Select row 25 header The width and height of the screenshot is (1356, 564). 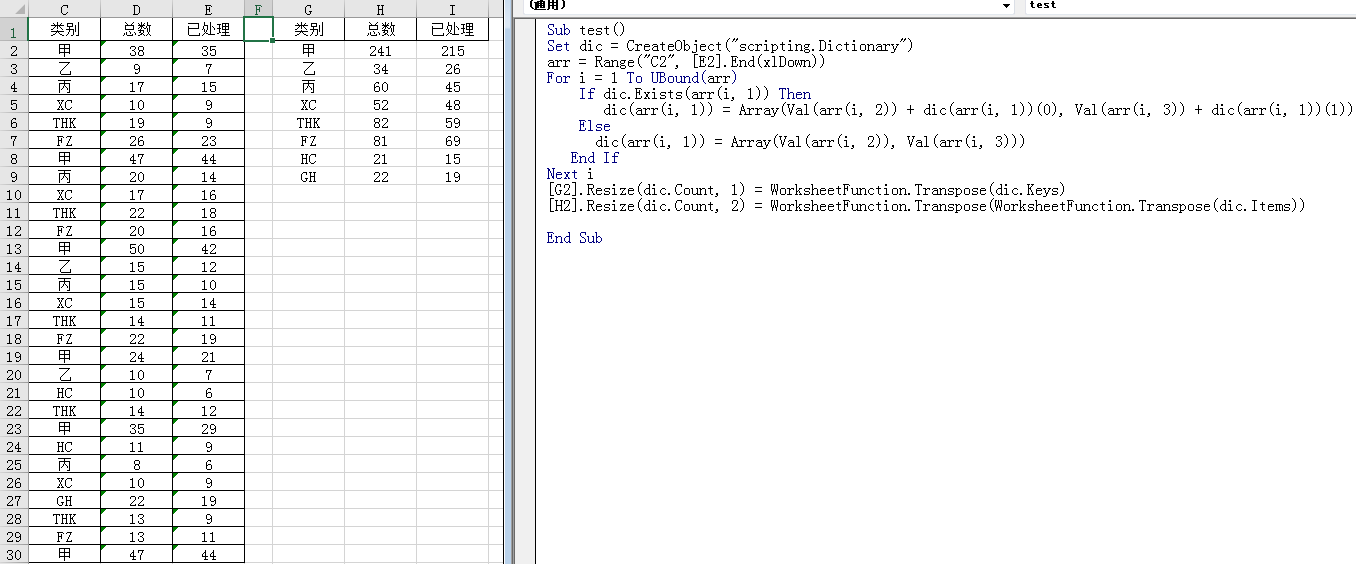pos(14,464)
